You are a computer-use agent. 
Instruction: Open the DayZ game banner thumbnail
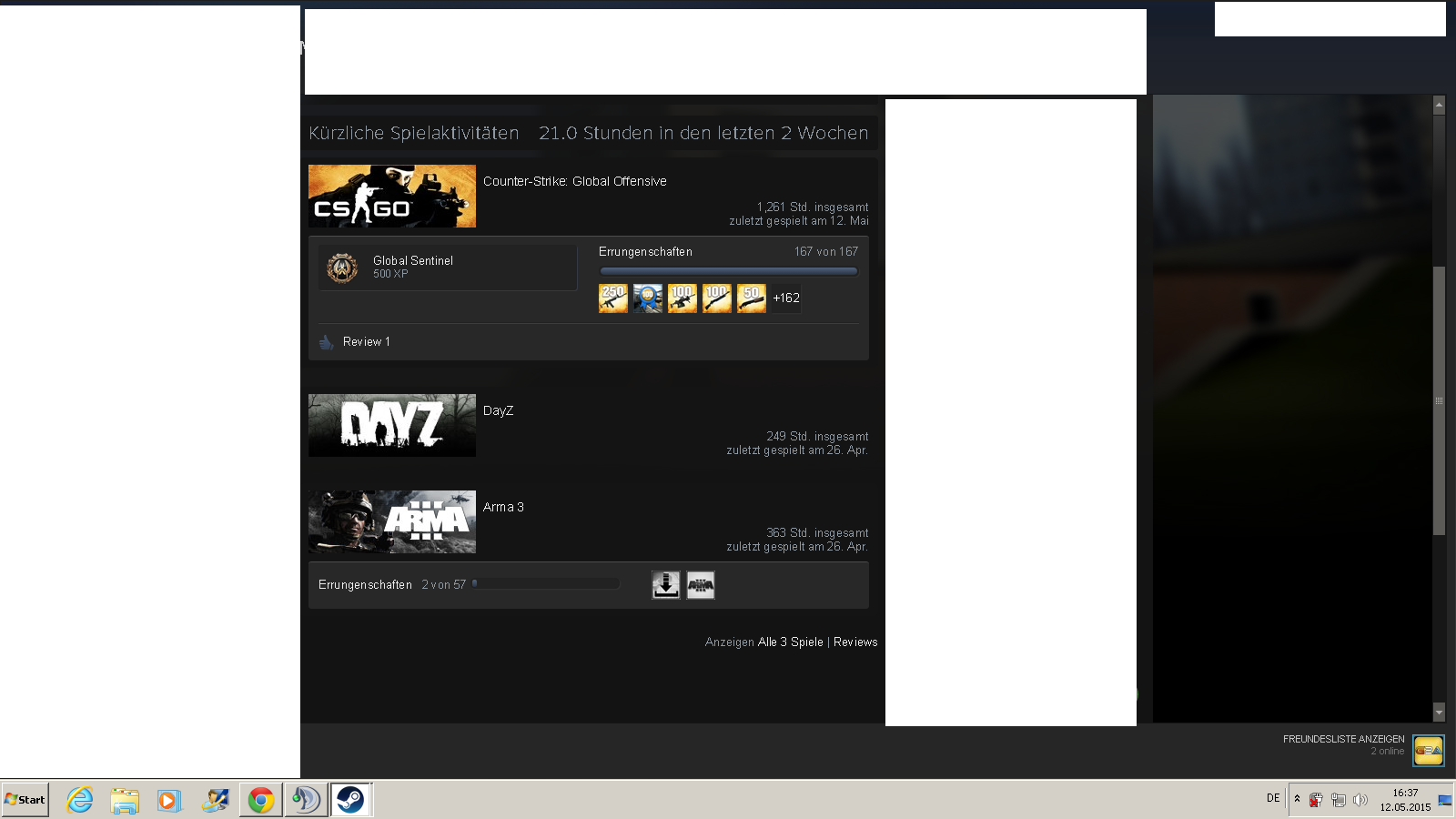pyautogui.click(x=392, y=425)
